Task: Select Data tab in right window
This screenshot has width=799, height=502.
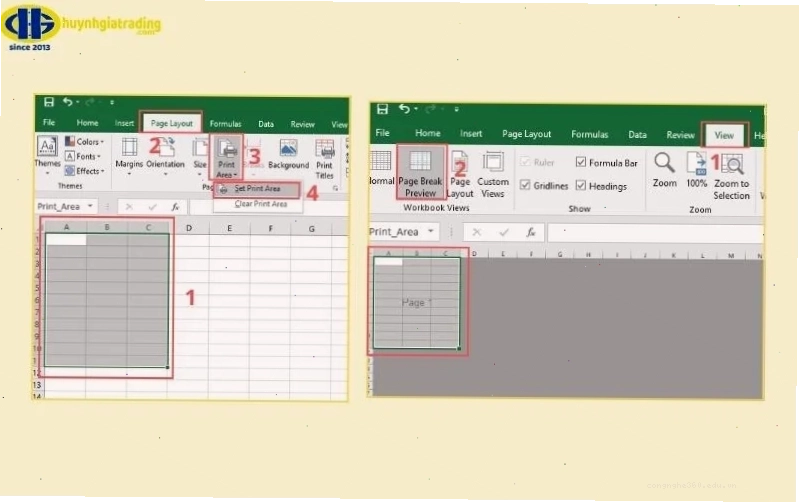Action: tap(637, 135)
